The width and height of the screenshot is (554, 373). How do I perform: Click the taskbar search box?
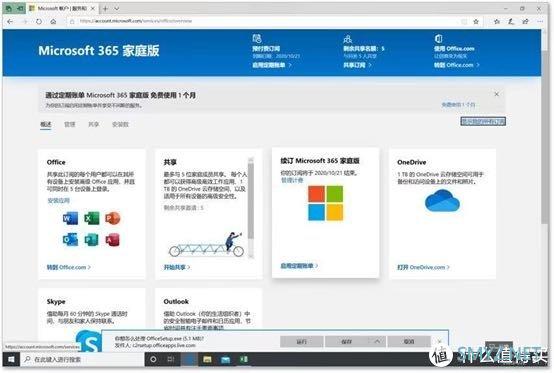(82, 360)
